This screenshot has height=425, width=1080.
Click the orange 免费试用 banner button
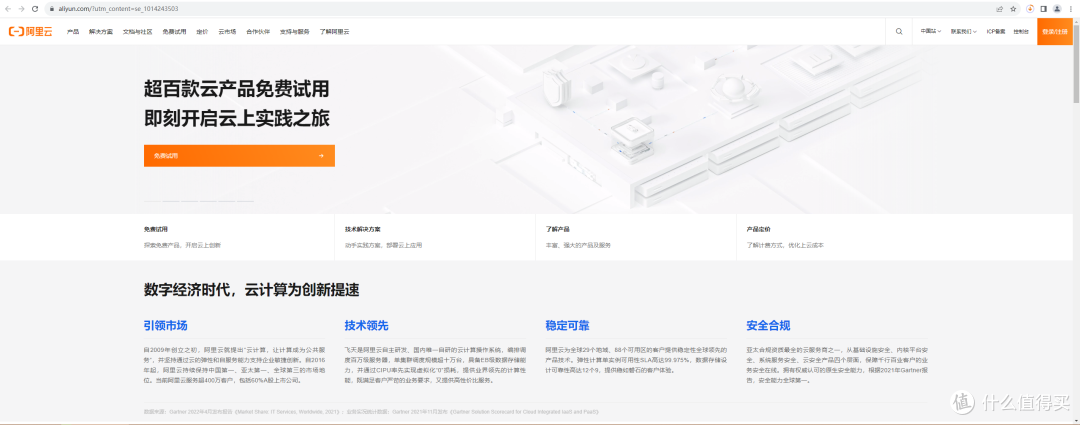[239, 156]
